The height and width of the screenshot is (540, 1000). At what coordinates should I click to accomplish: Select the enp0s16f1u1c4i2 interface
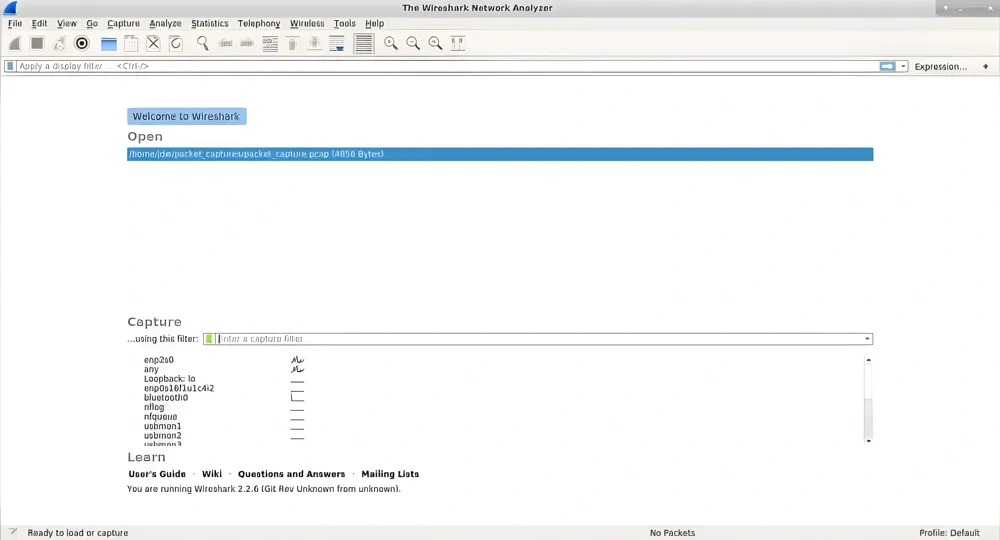[179, 388]
